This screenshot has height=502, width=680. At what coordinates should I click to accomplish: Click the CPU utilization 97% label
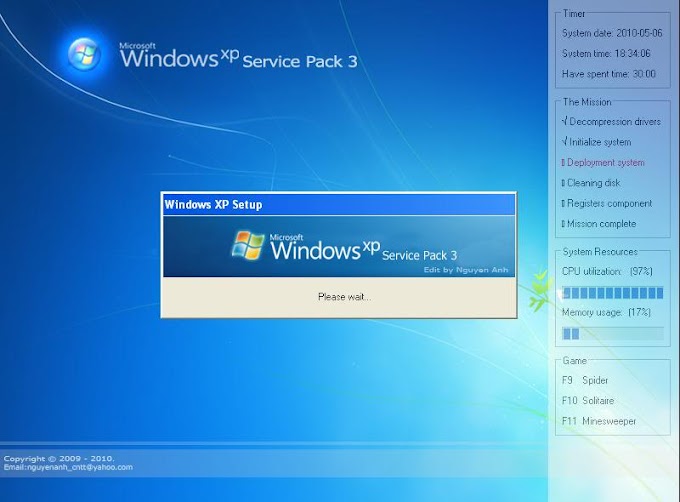tap(607, 271)
